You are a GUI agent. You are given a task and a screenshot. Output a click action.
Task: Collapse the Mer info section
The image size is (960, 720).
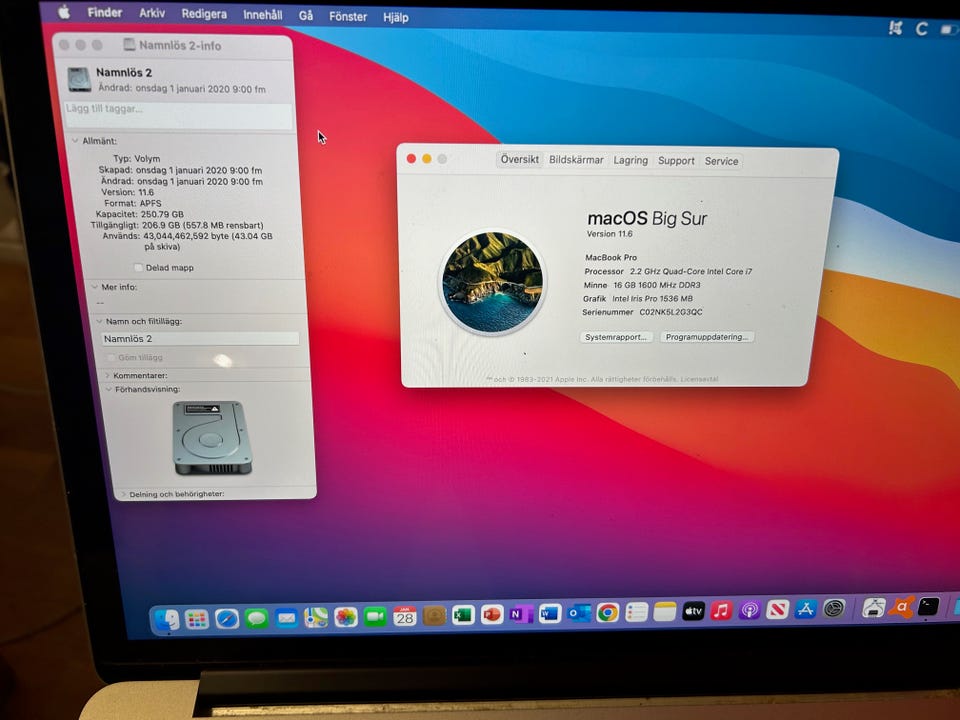[94, 287]
